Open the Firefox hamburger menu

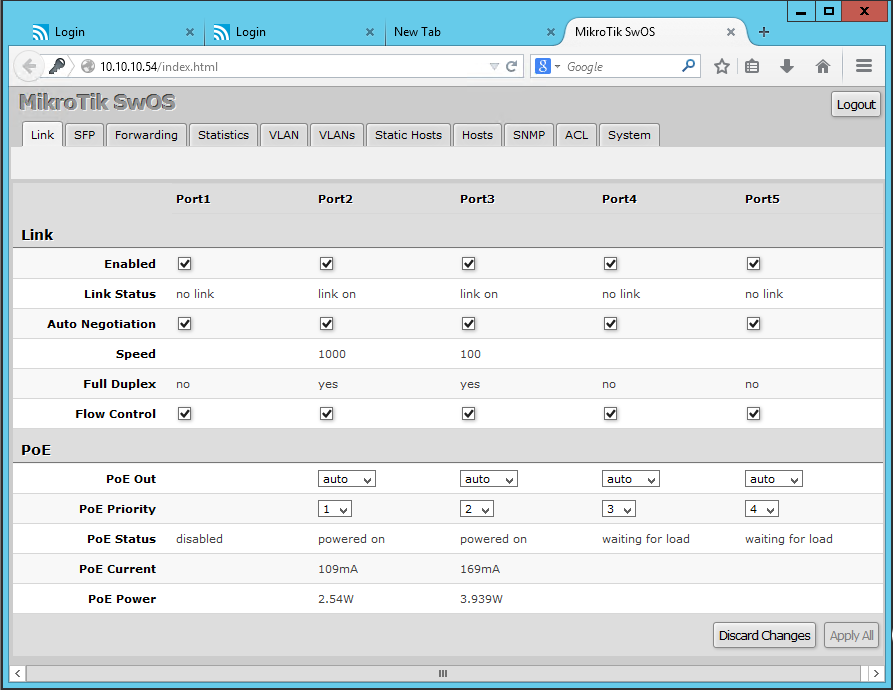tap(864, 67)
